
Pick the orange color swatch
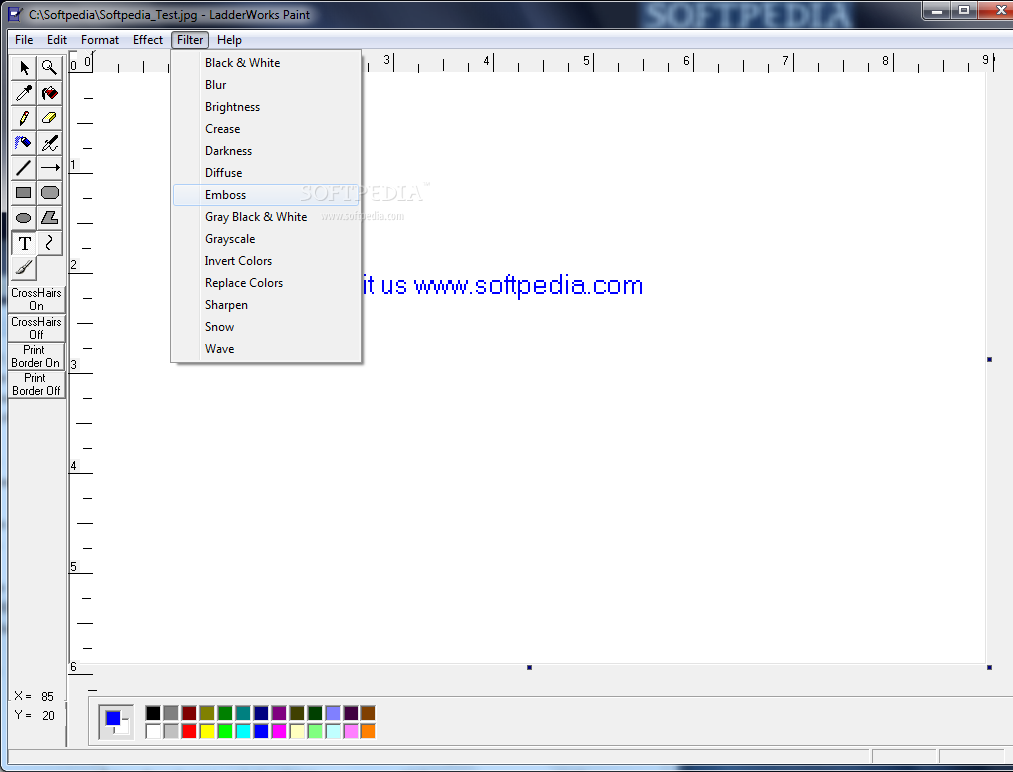[368, 731]
